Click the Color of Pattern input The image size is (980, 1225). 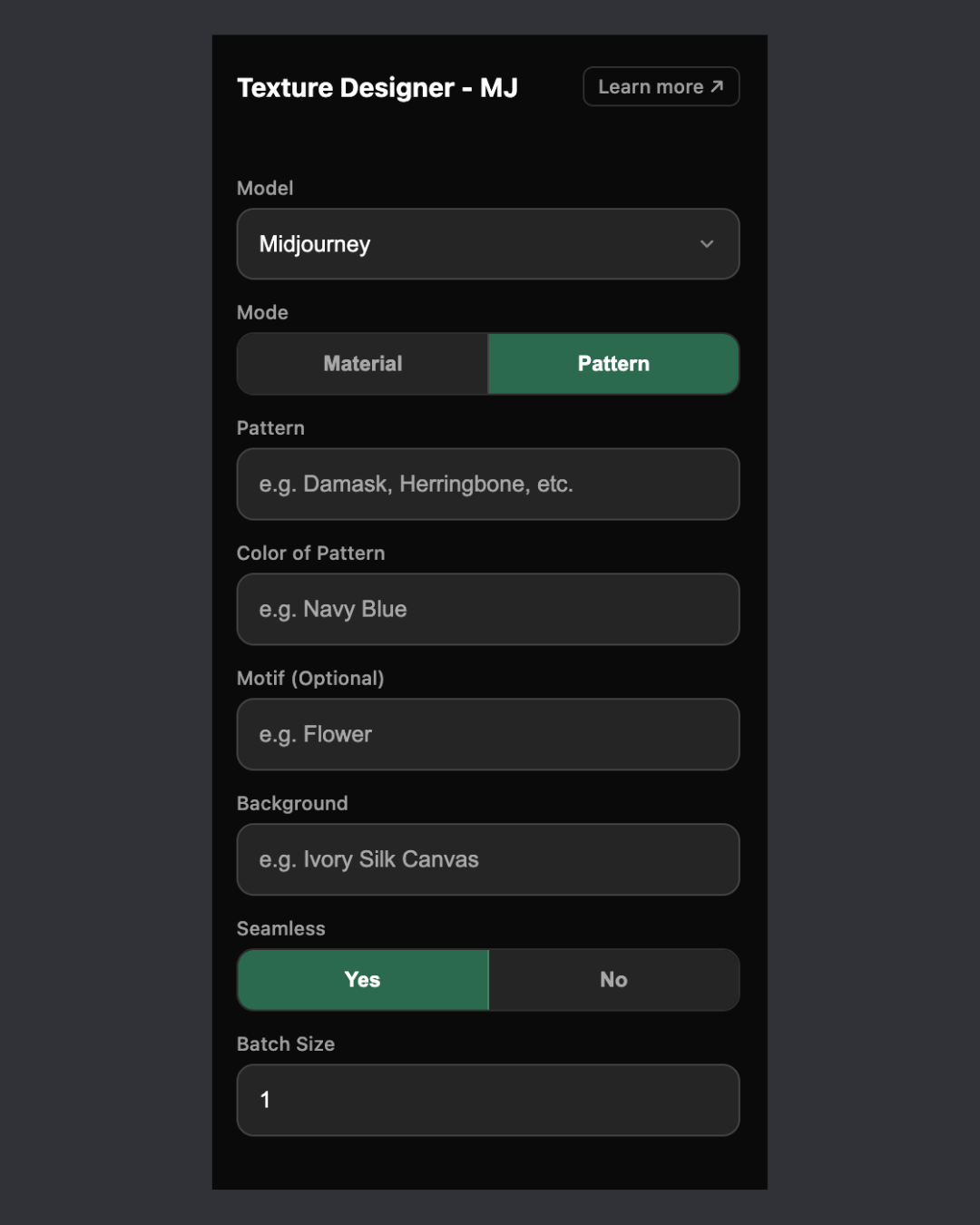point(487,610)
